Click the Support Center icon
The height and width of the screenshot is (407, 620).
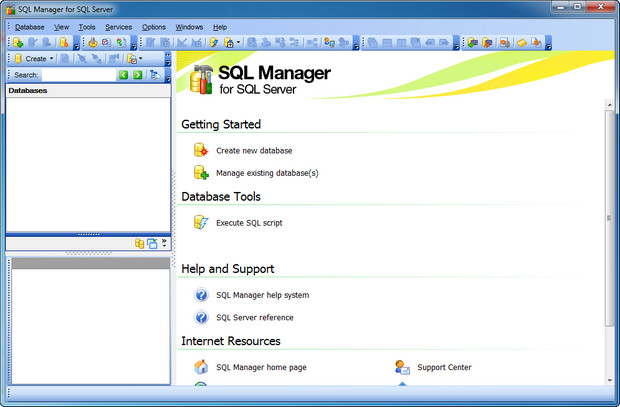pos(402,367)
